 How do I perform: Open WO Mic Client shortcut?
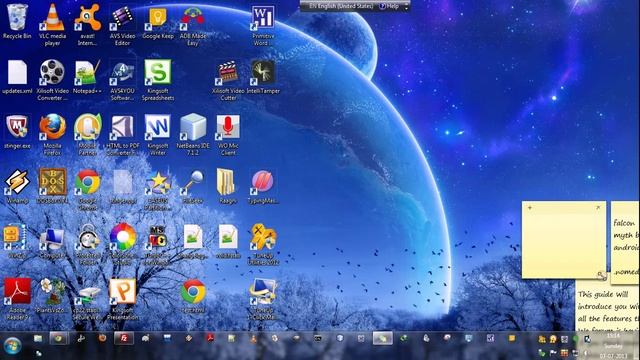point(228,127)
